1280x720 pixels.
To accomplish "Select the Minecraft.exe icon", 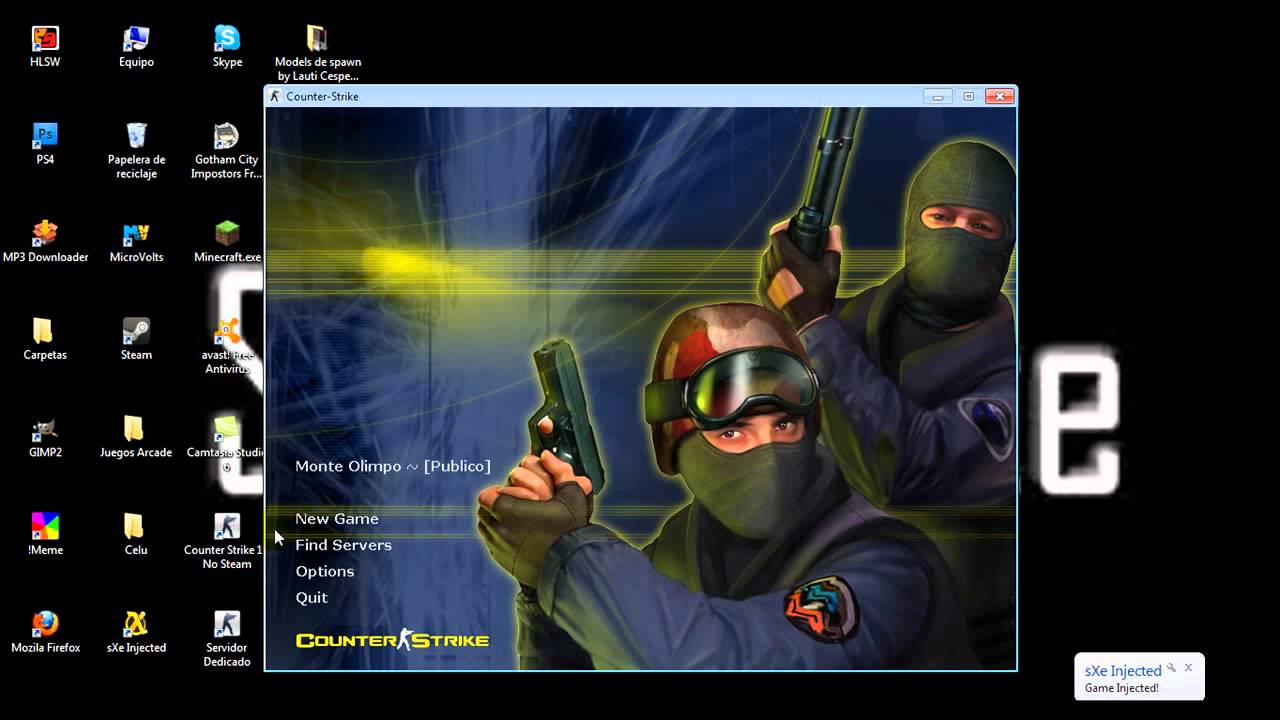I will 227,242.
